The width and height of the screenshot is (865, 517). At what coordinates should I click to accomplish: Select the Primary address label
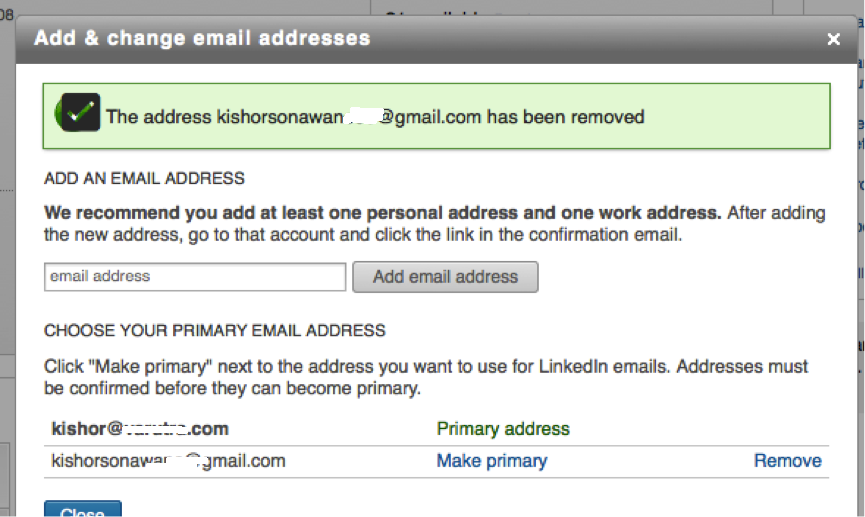coord(503,429)
